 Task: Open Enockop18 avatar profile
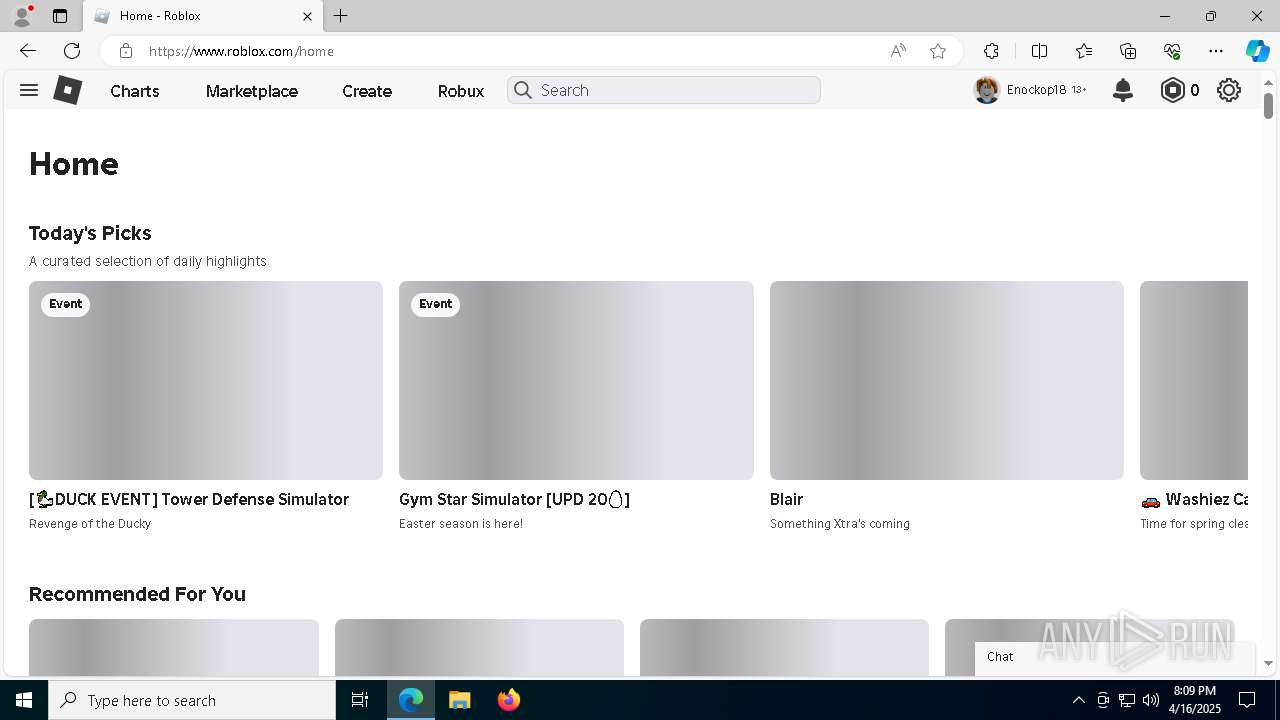pos(987,90)
